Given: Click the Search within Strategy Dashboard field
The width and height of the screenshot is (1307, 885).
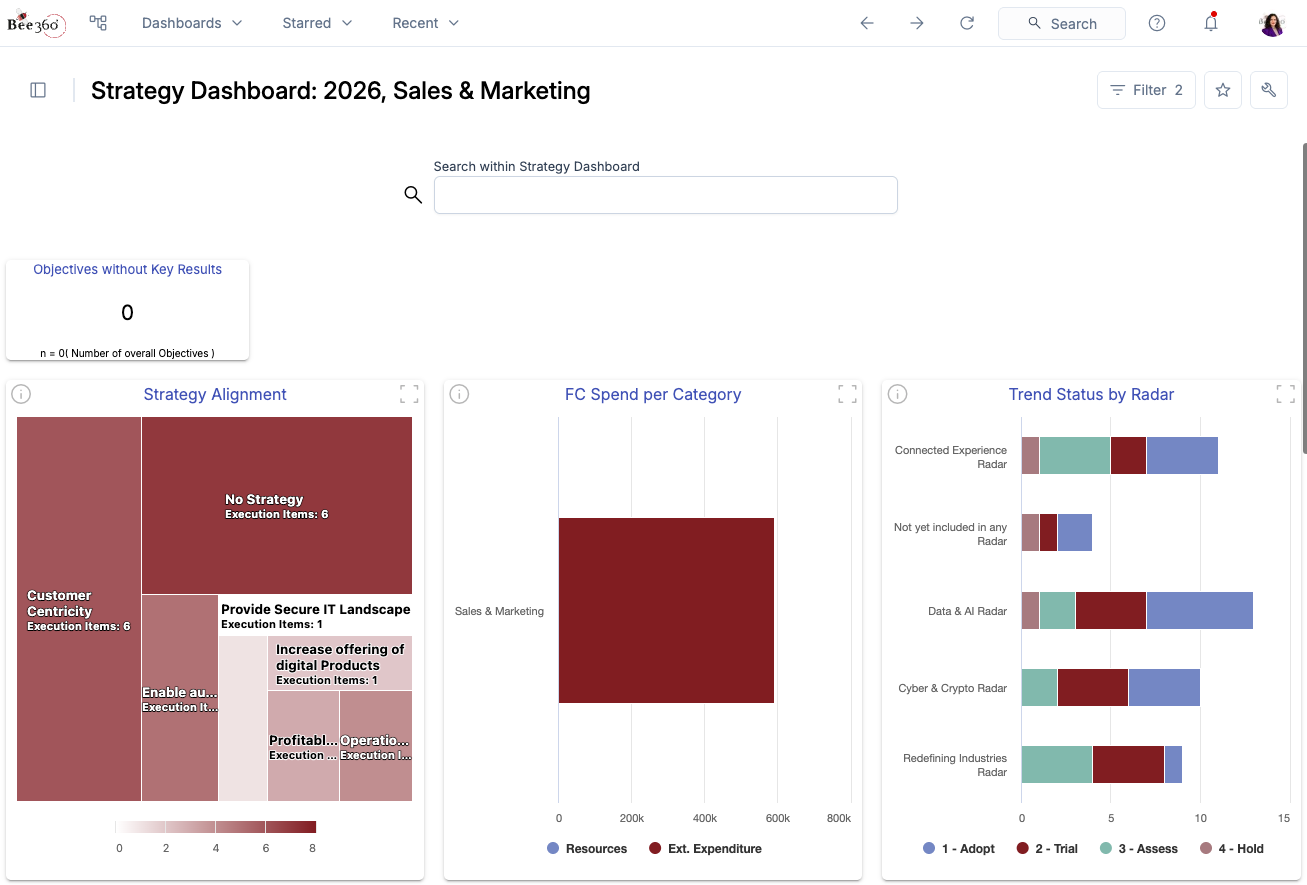Looking at the screenshot, I should 665,195.
